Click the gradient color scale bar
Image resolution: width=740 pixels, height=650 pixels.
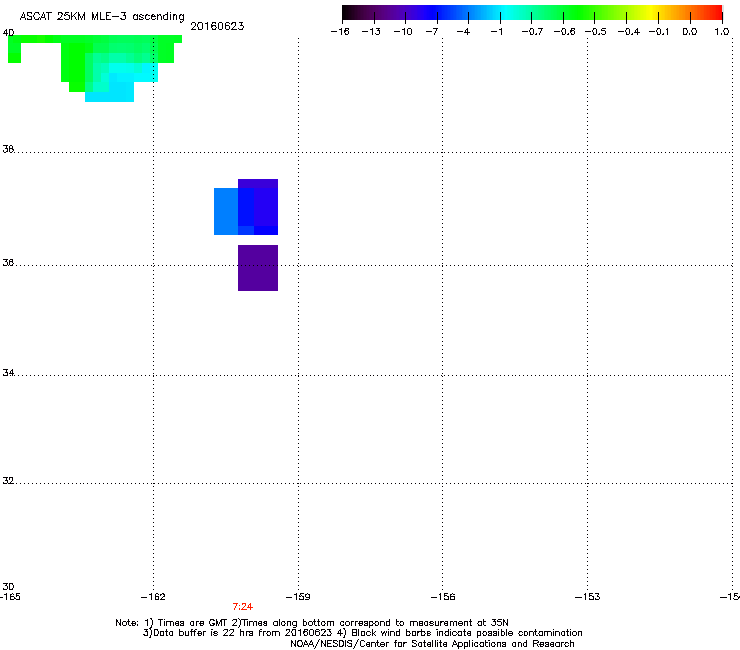pos(532,12)
